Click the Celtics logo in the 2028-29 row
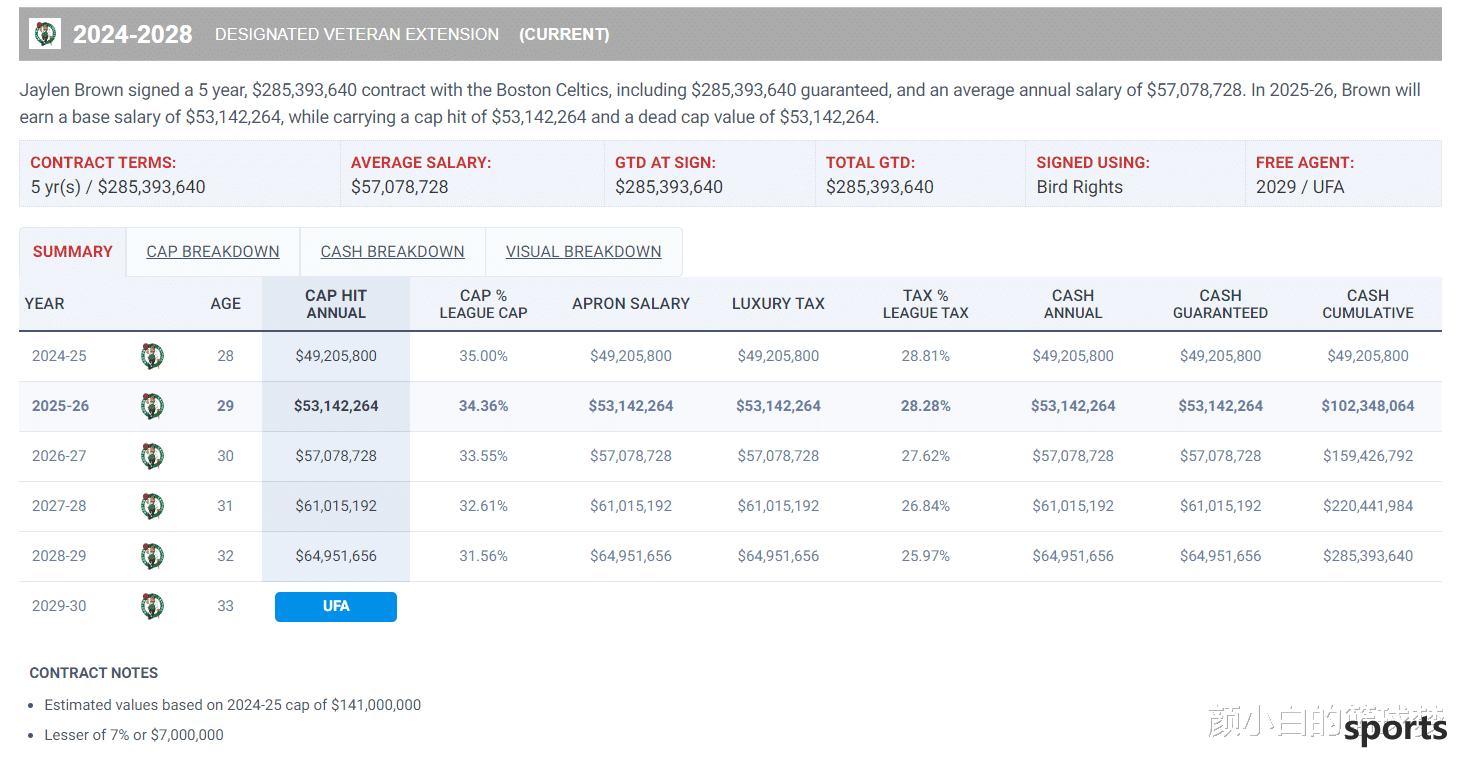1462x760 pixels. (x=152, y=556)
